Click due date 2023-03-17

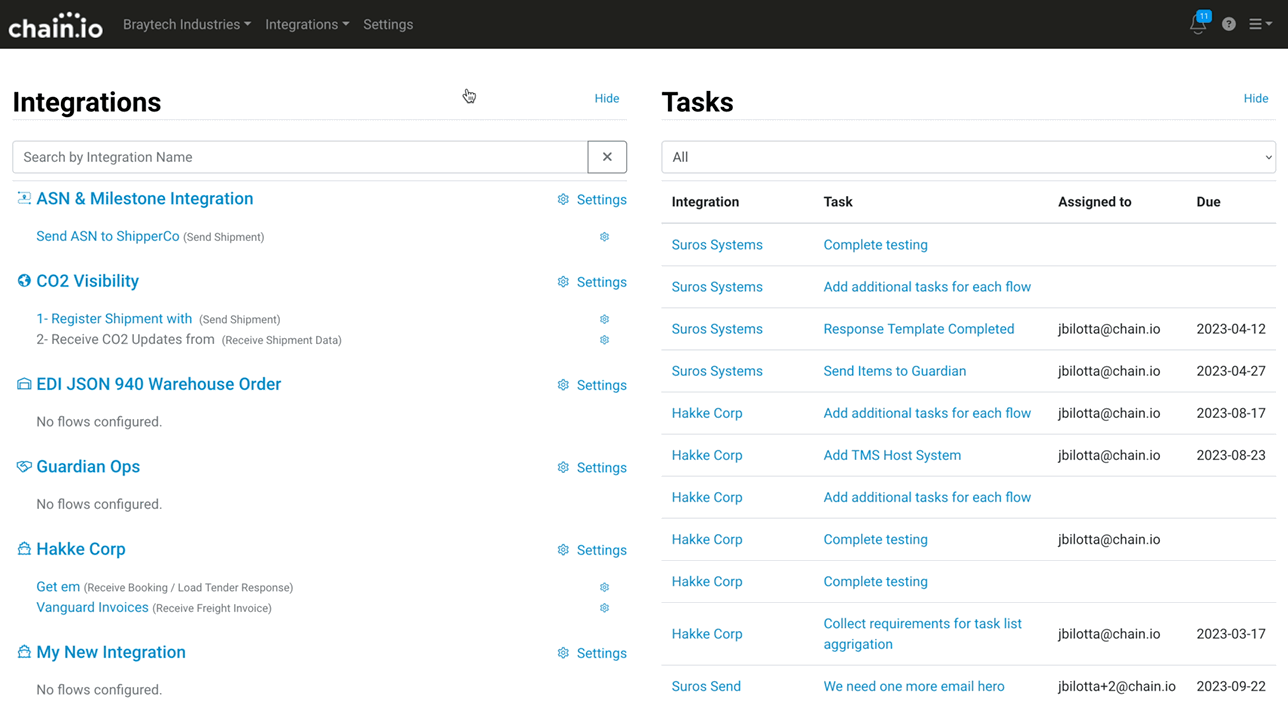tap(1231, 634)
